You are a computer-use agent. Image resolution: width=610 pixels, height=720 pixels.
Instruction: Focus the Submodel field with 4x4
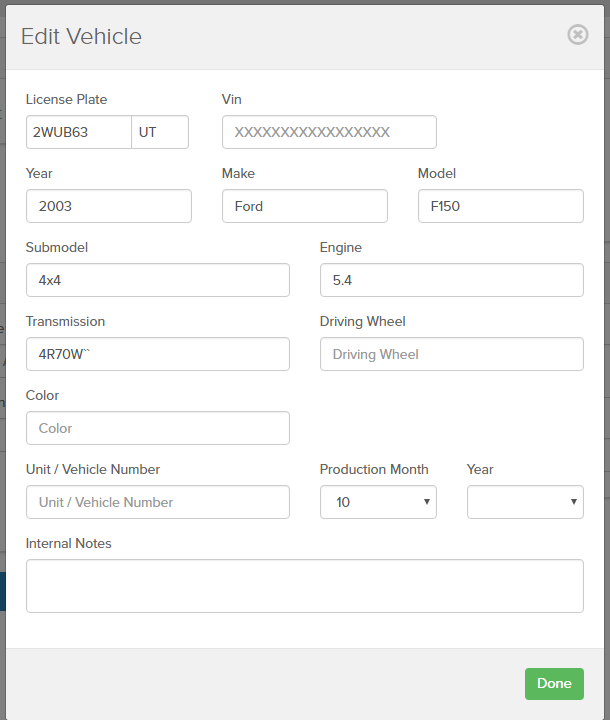[158, 280]
